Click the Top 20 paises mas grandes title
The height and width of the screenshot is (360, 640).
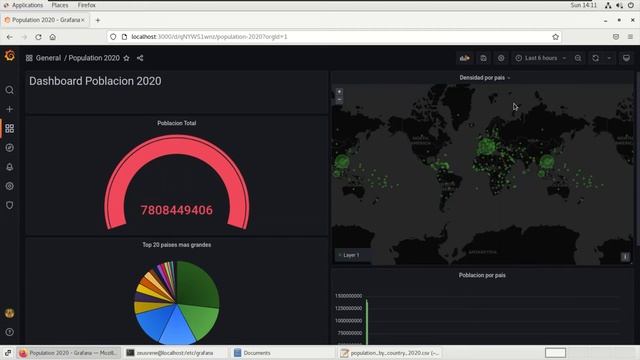[x=177, y=245]
